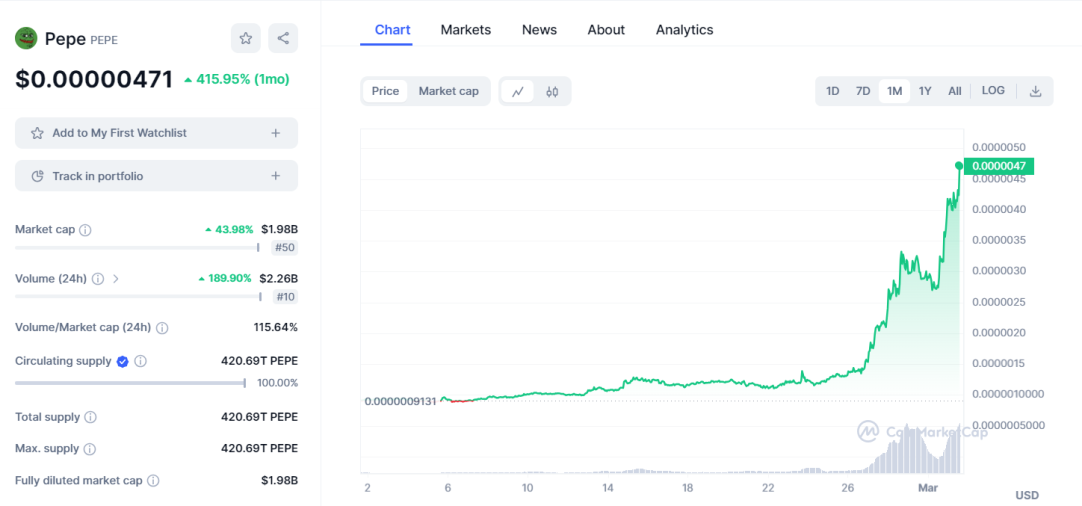
Task: Click the 0.0000050 y-axis label
Action: (x=998, y=147)
